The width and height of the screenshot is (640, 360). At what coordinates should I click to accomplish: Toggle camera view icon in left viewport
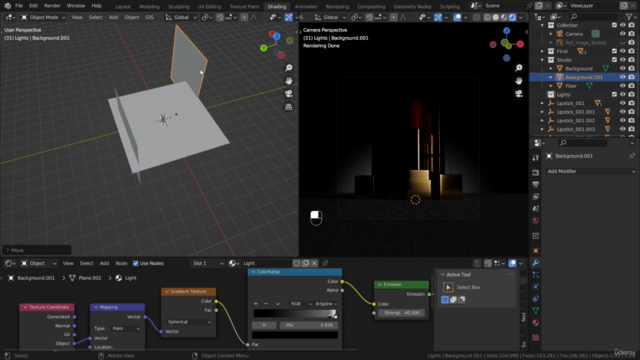point(289,94)
